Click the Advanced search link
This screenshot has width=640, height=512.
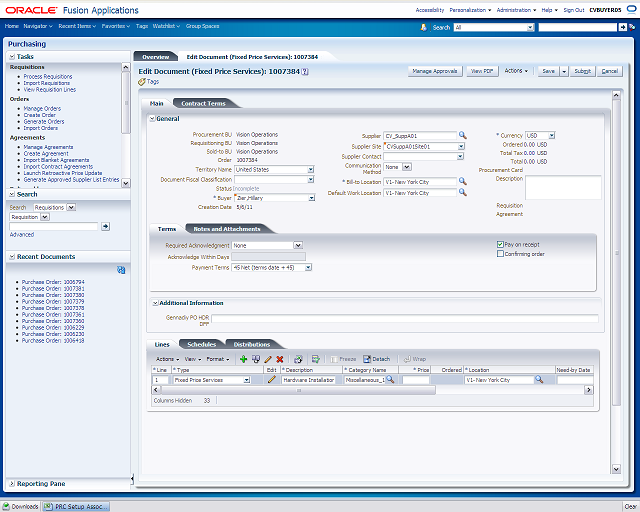point(22,234)
